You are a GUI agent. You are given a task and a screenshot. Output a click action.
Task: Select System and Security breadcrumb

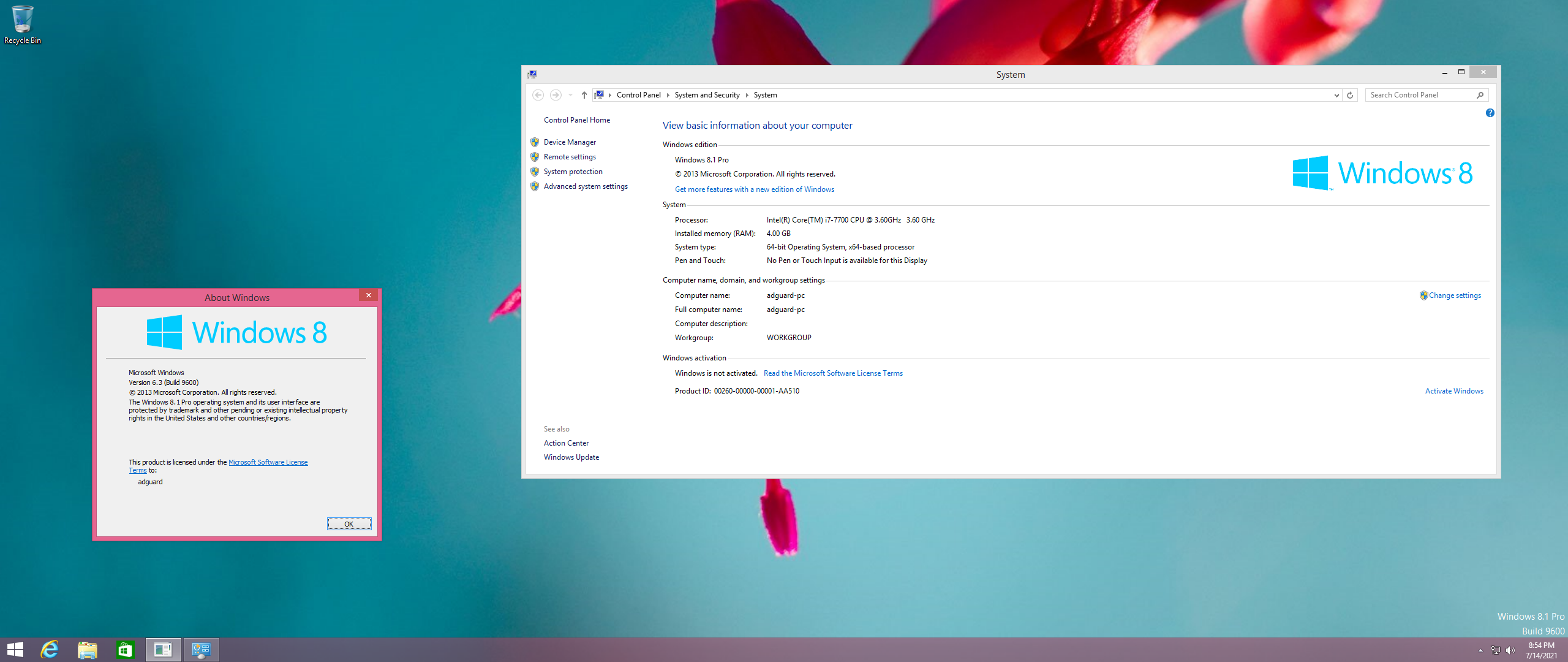[707, 95]
